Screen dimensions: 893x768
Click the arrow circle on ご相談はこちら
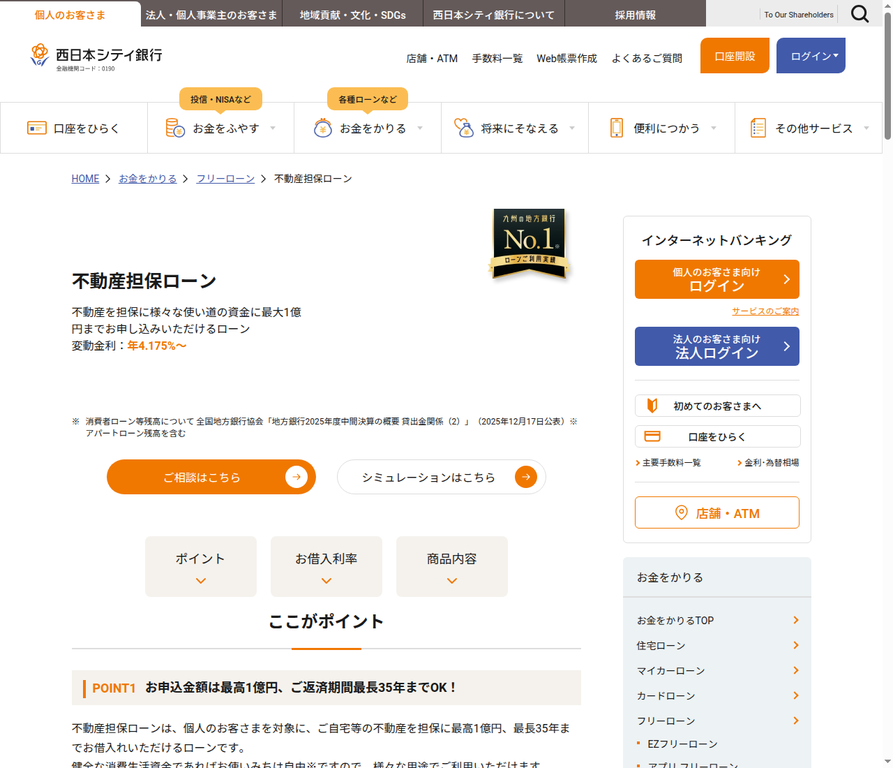(296, 477)
